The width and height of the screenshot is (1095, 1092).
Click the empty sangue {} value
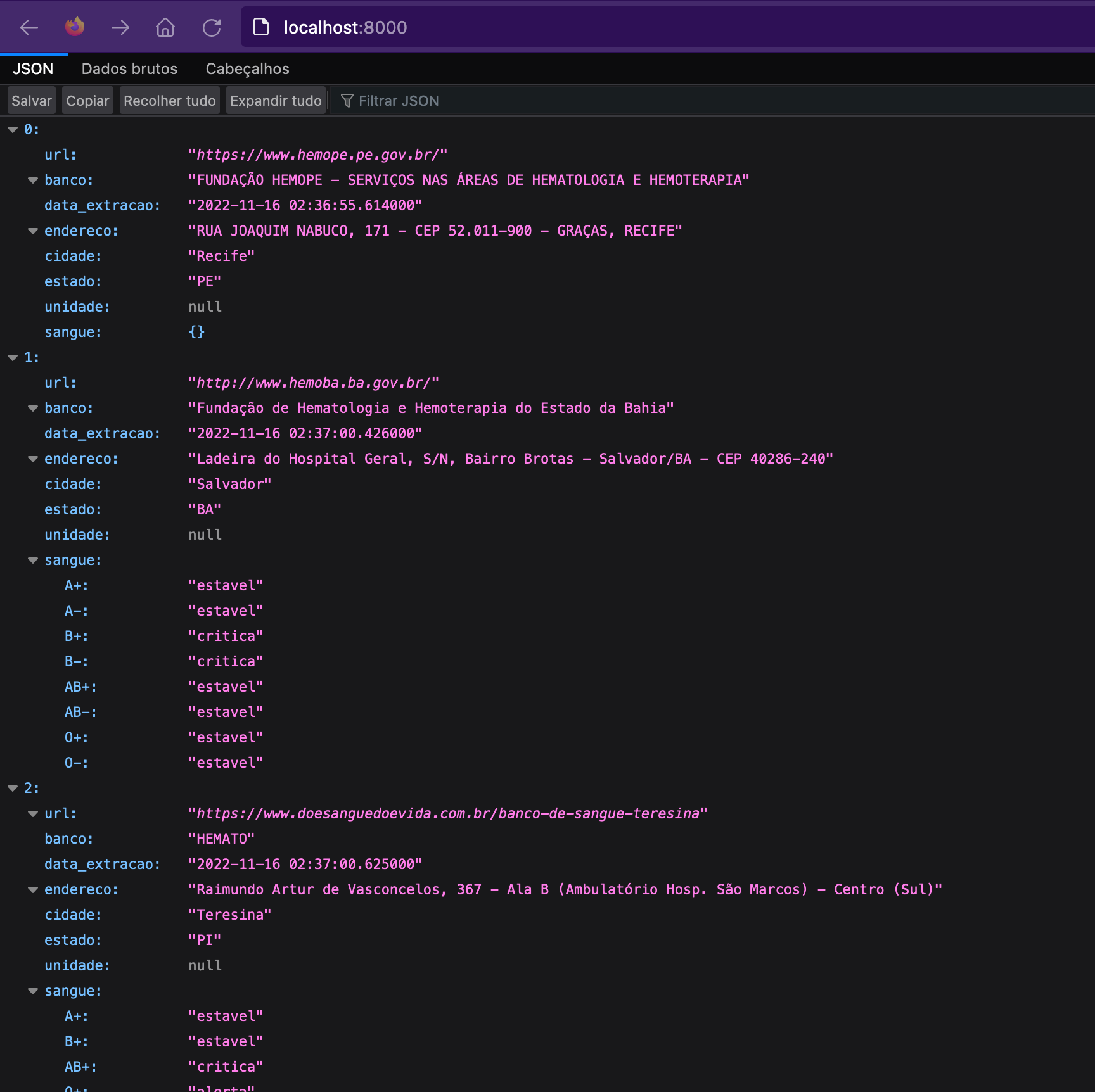(196, 332)
